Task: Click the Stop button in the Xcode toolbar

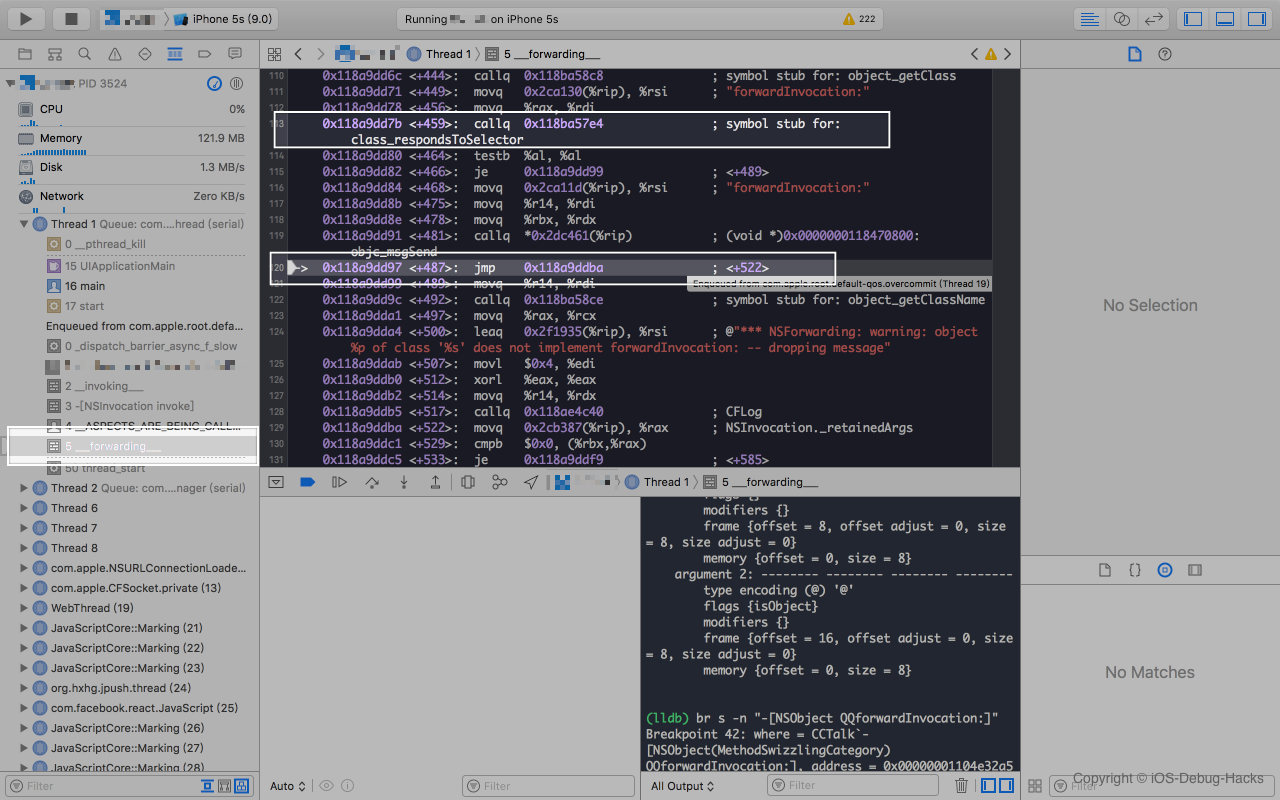Action: click(x=71, y=18)
